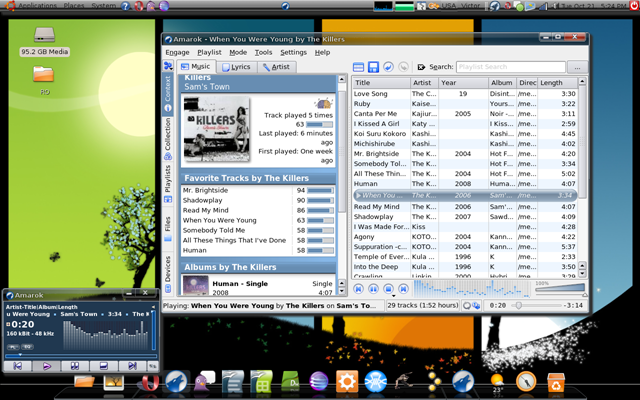Image resolution: width=640 pixels, height=400 pixels.
Task: Toggle time display mode beside 0:20
Action: click(8, 324)
